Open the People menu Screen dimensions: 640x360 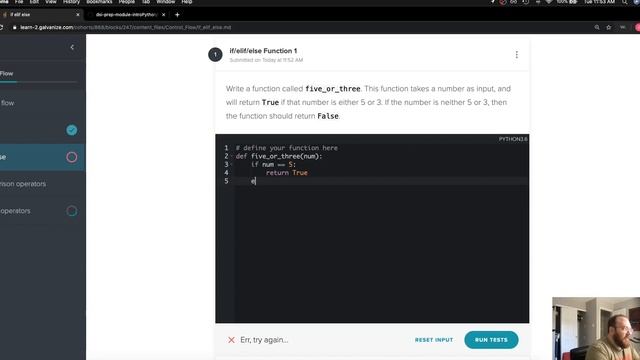point(127,2)
